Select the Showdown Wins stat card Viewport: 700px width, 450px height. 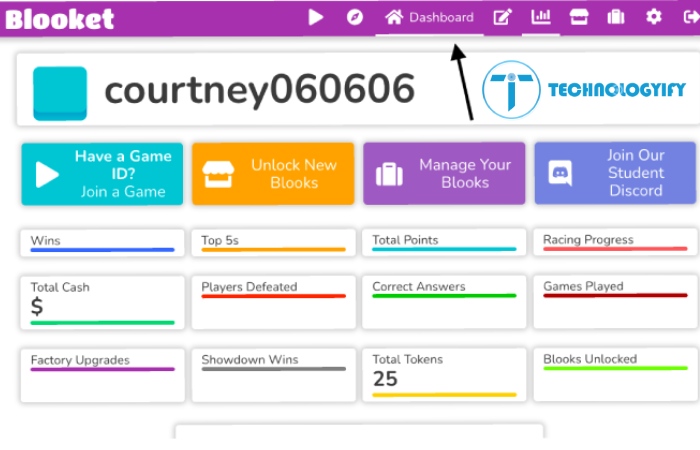(273, 375)
